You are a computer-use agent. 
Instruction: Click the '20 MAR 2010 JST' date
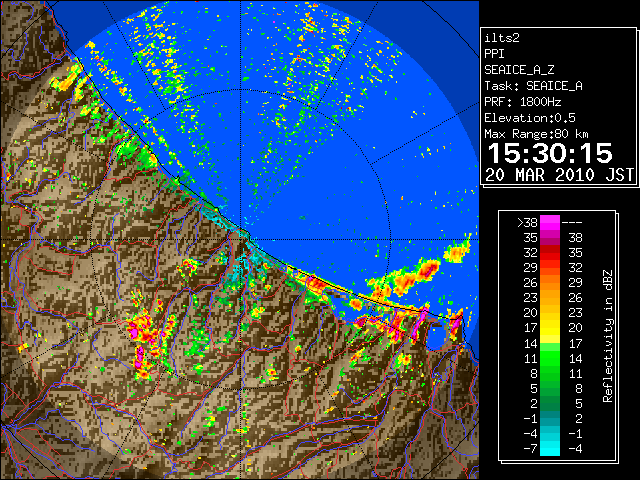(559, 175)
